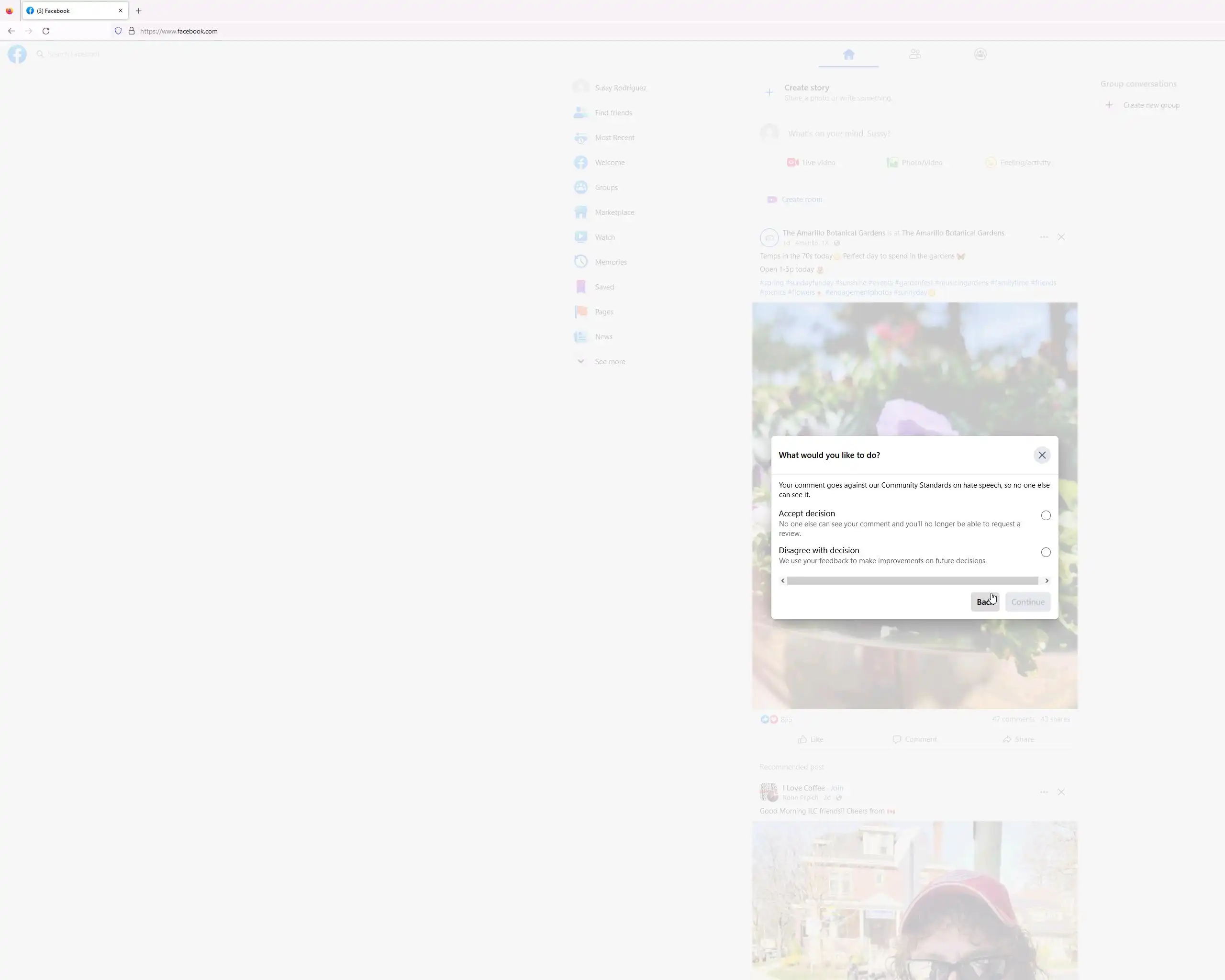Select the Disagree with decision radio button

coord(1046,552)
